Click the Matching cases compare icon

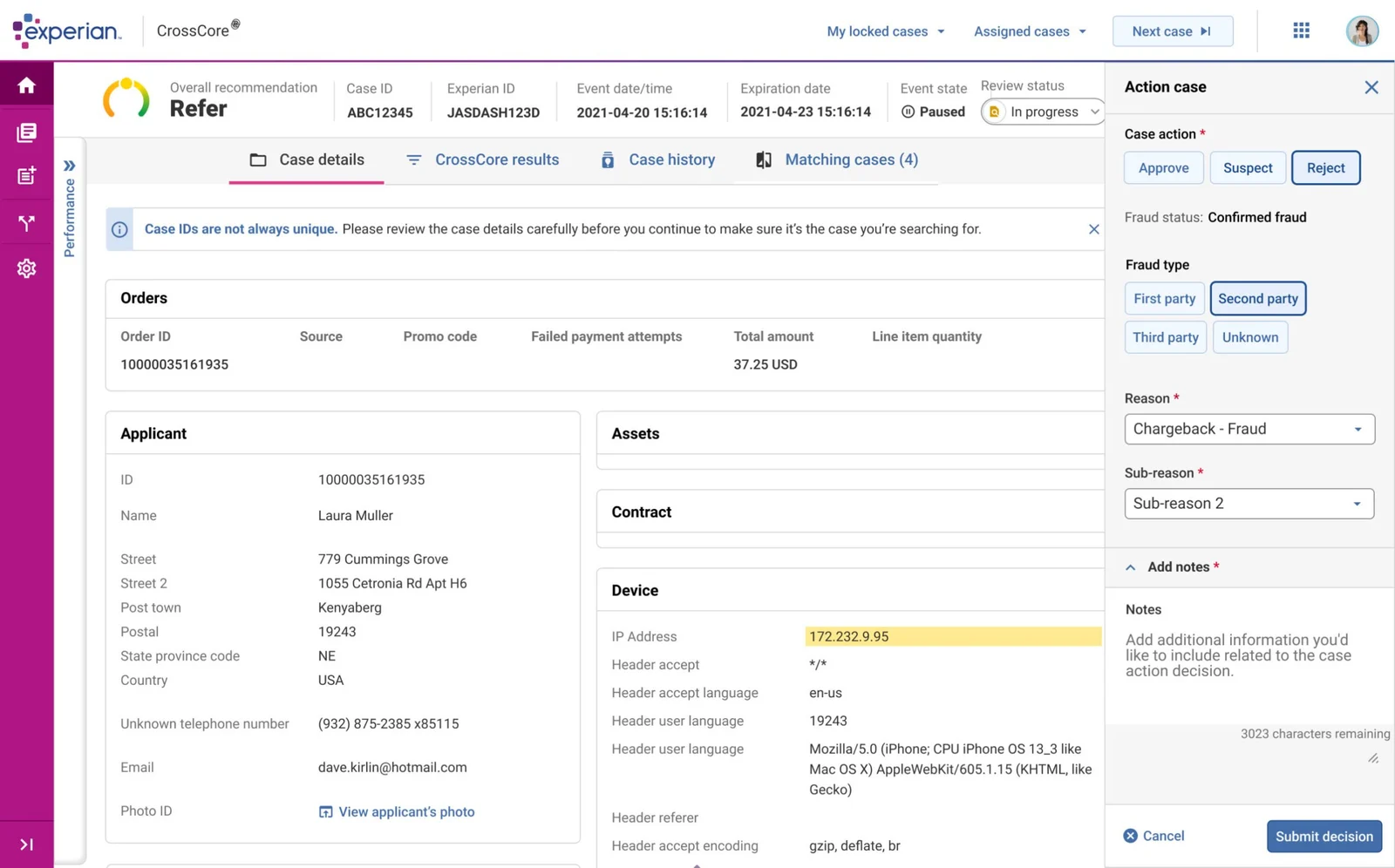(x=764, y=159)
